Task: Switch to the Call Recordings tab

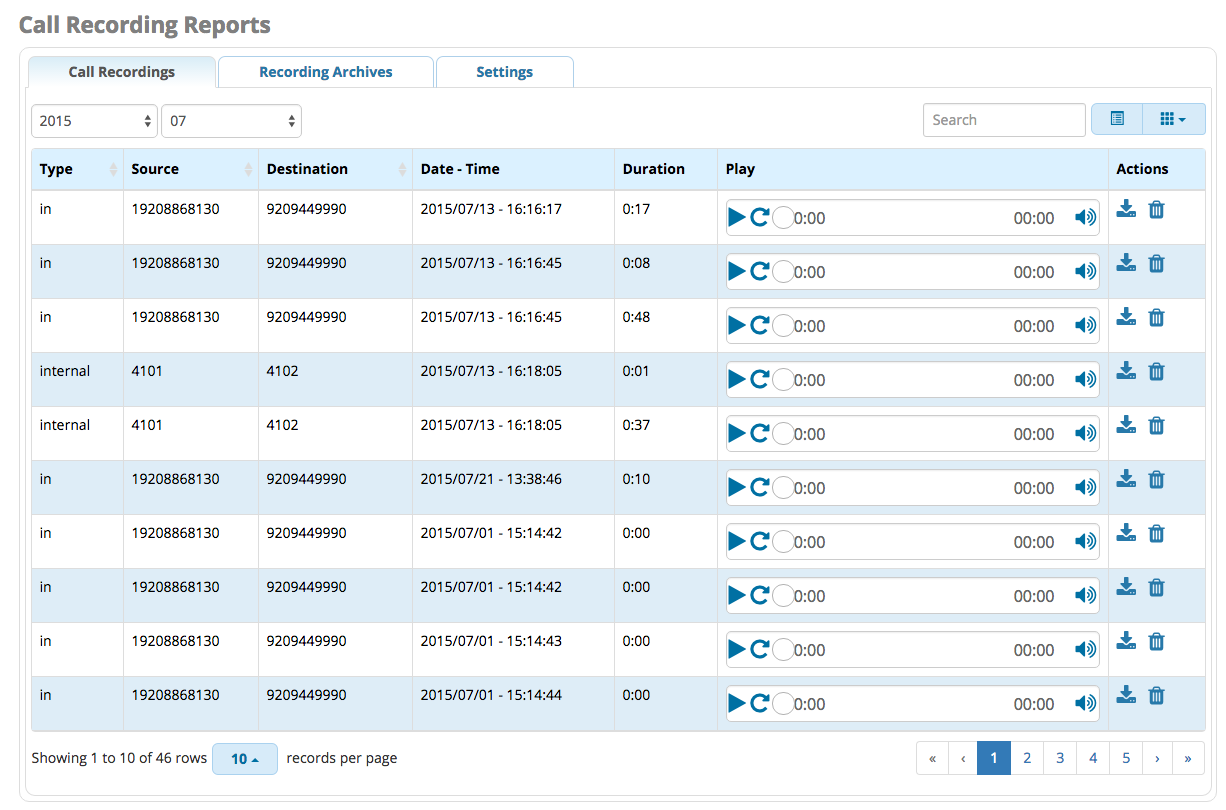Action: 122,72
